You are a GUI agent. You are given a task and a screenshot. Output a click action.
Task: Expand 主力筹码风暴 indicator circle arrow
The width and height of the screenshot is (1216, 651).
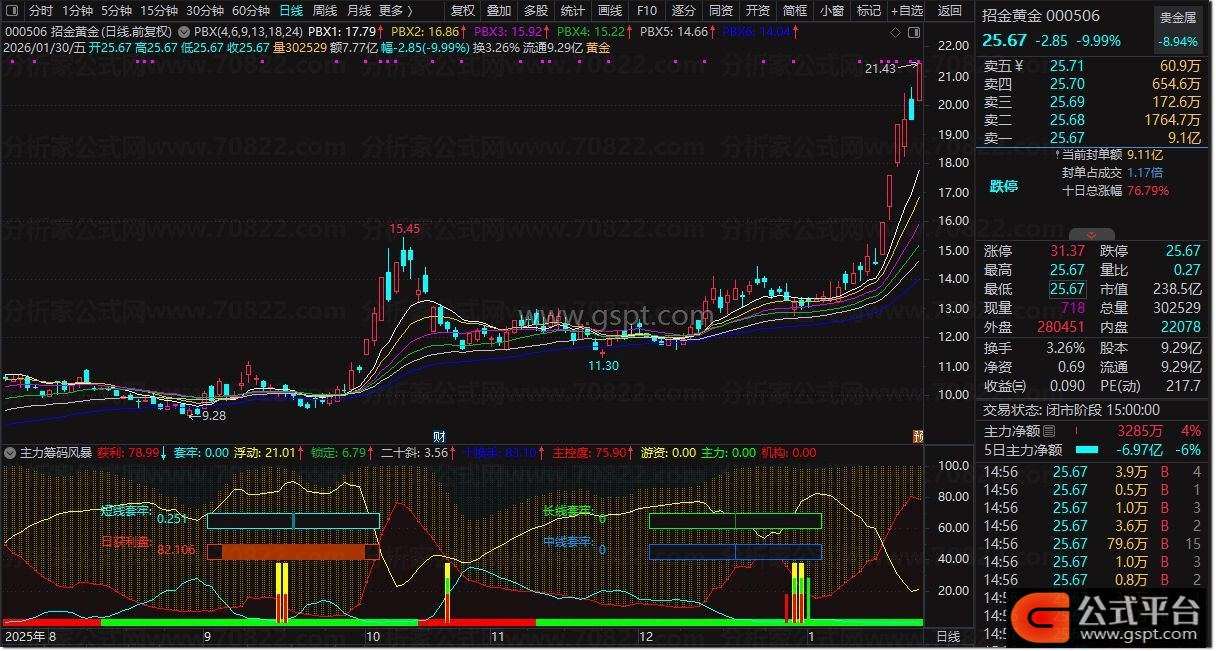click(x=10, y=453)
